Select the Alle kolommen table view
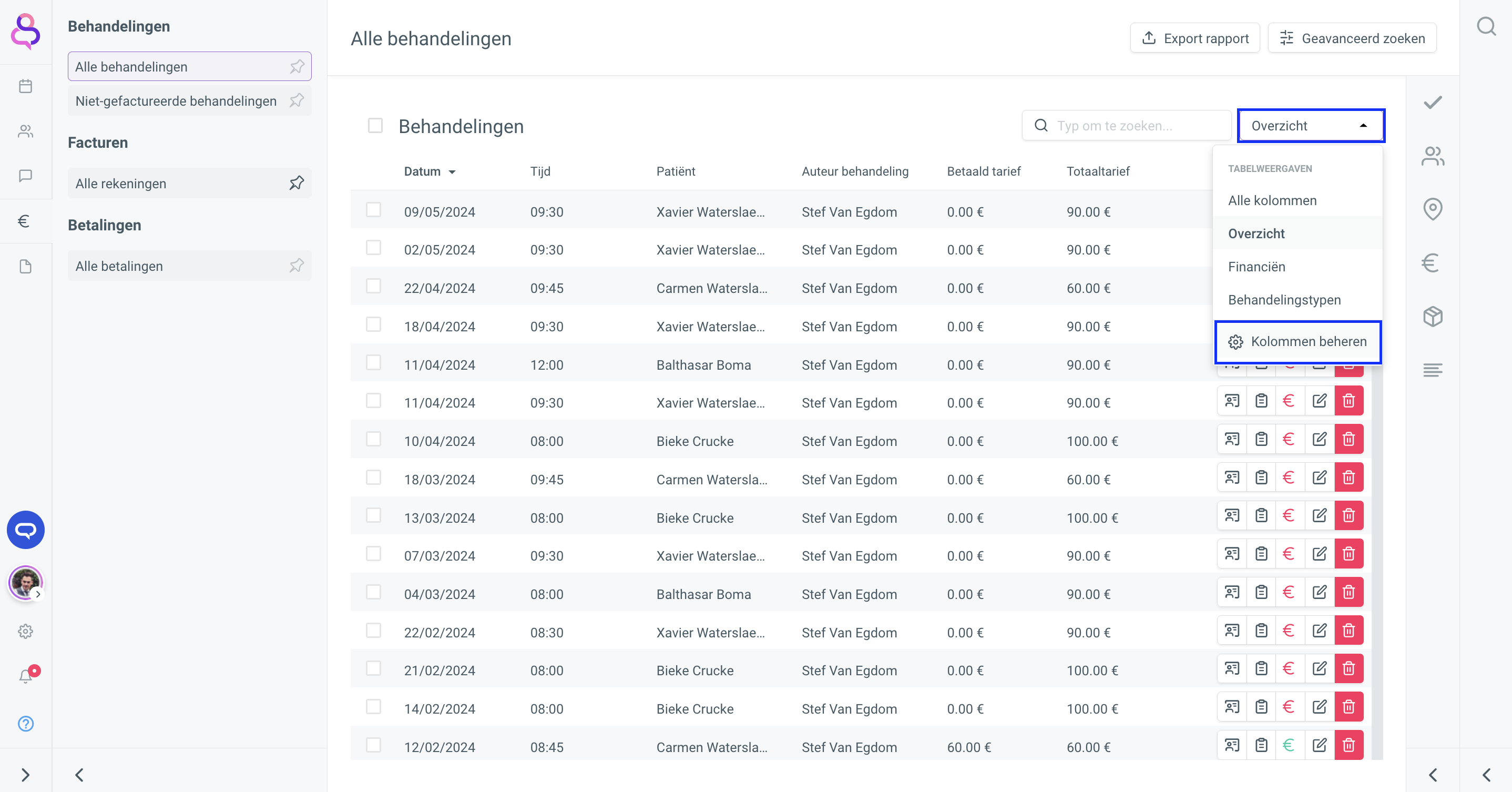This screenshot has height=792, width=1512. (x=1297, y=200)
